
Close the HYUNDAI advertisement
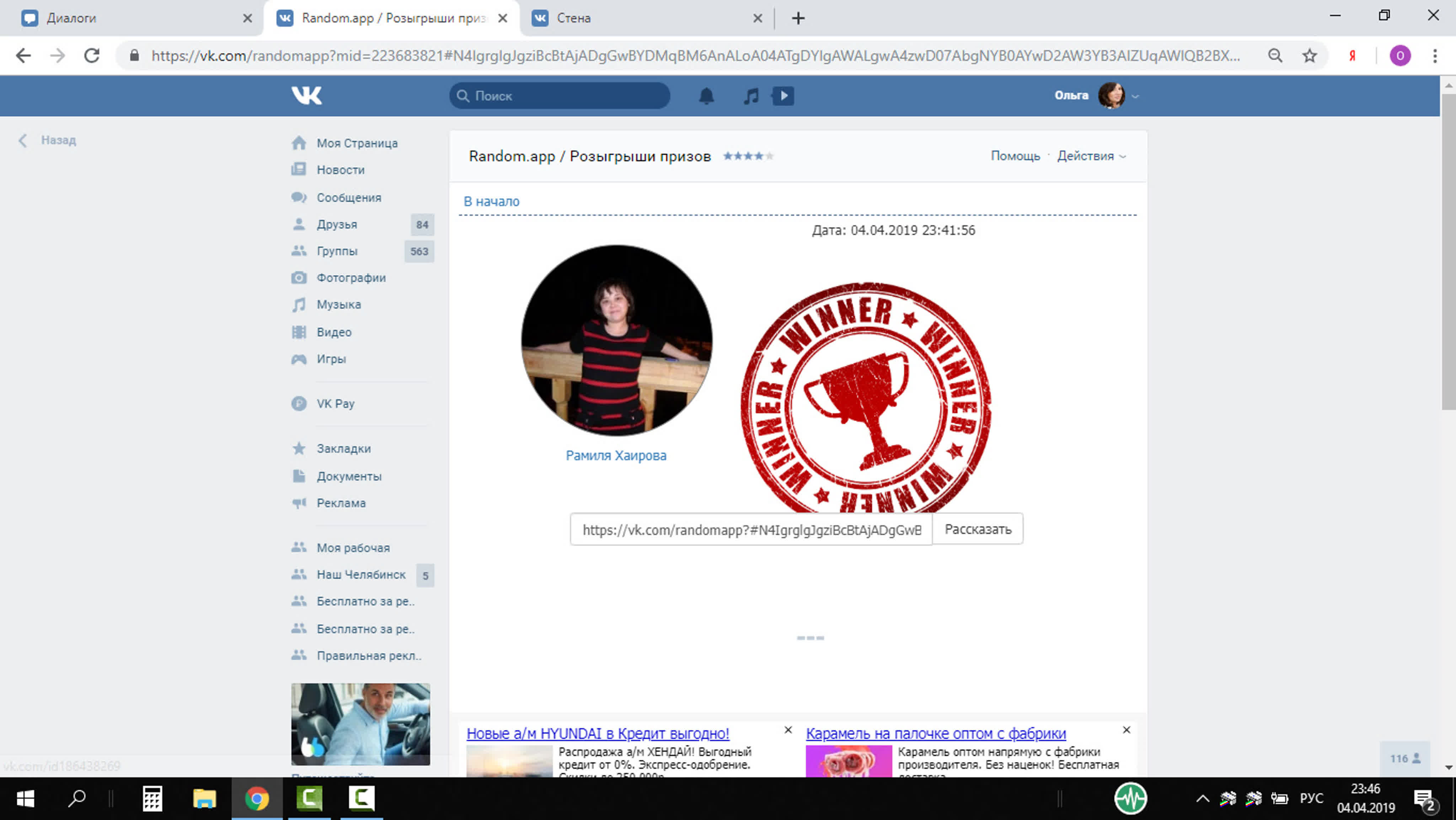788,730
